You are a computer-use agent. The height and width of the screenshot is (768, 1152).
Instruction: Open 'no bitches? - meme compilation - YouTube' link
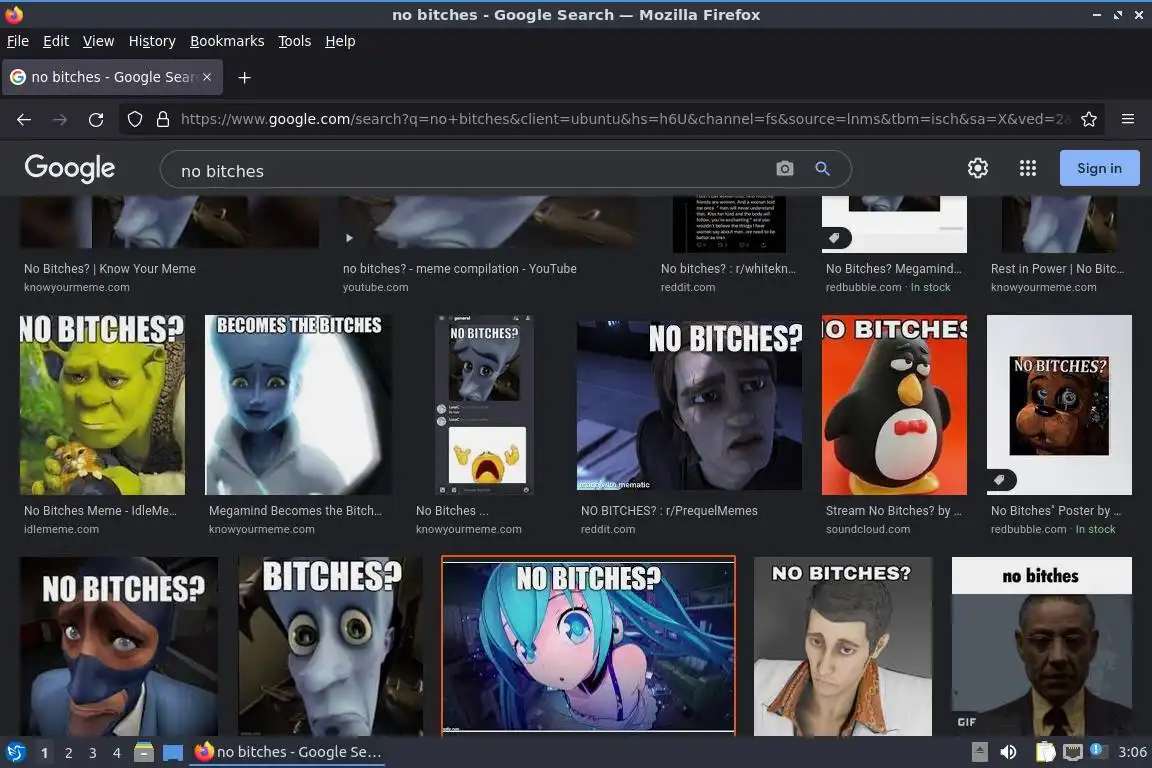(459, 269)
